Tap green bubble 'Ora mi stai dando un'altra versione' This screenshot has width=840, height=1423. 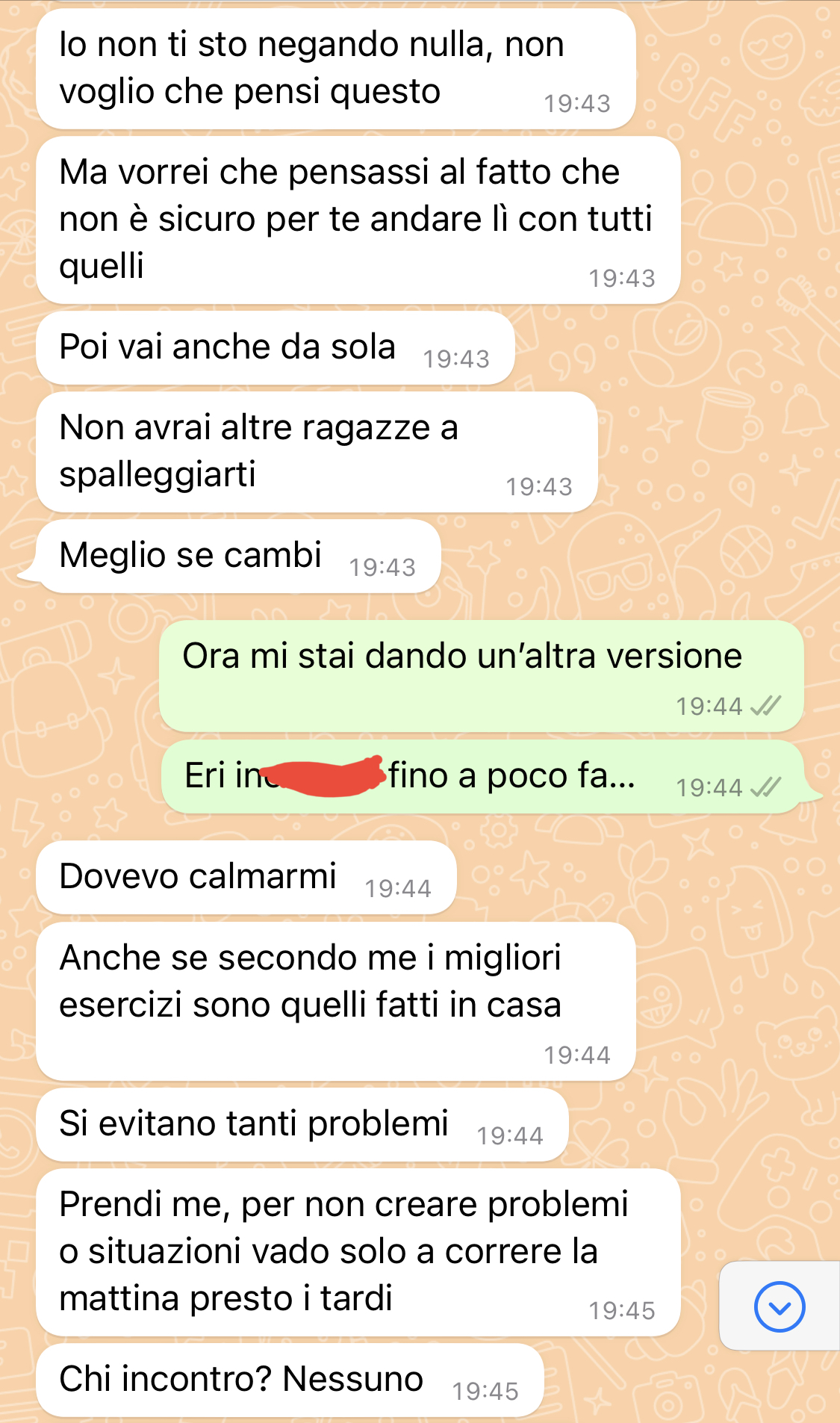pos(482,676)
